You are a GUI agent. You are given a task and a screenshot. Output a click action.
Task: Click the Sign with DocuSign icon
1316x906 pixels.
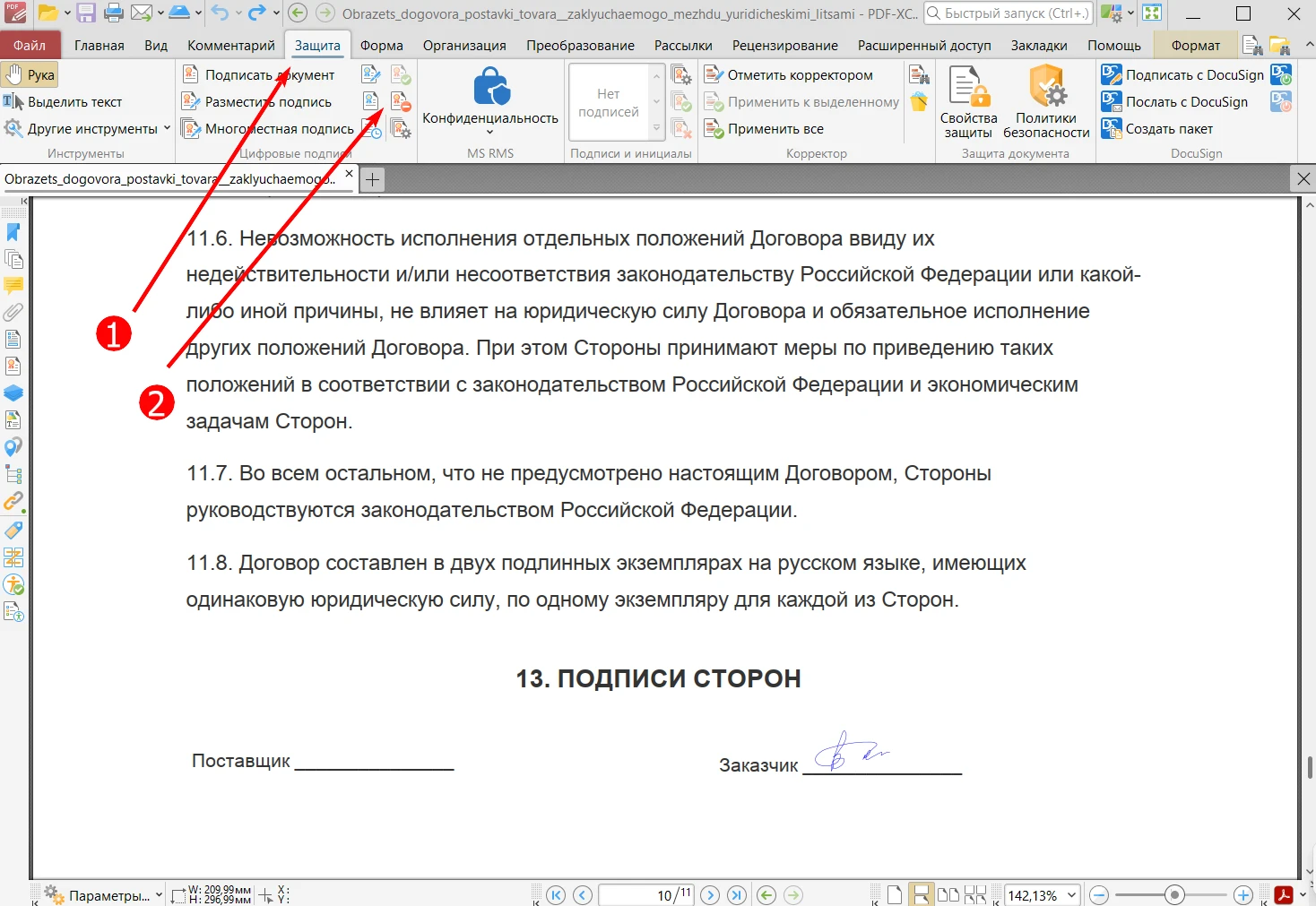[x=1112, y=75]
